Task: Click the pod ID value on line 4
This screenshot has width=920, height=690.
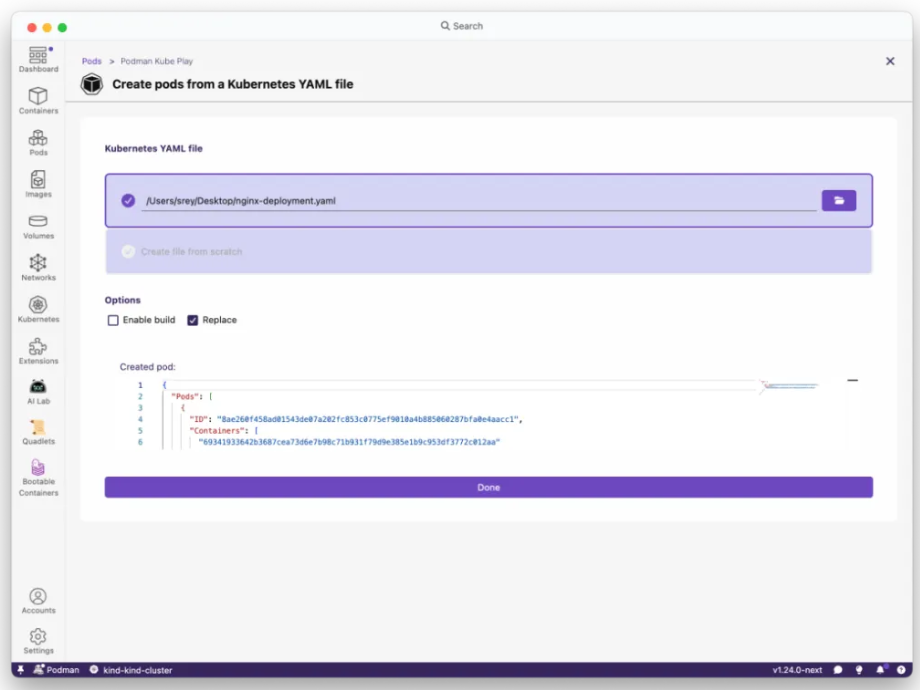Action: [x=368, y=419]
